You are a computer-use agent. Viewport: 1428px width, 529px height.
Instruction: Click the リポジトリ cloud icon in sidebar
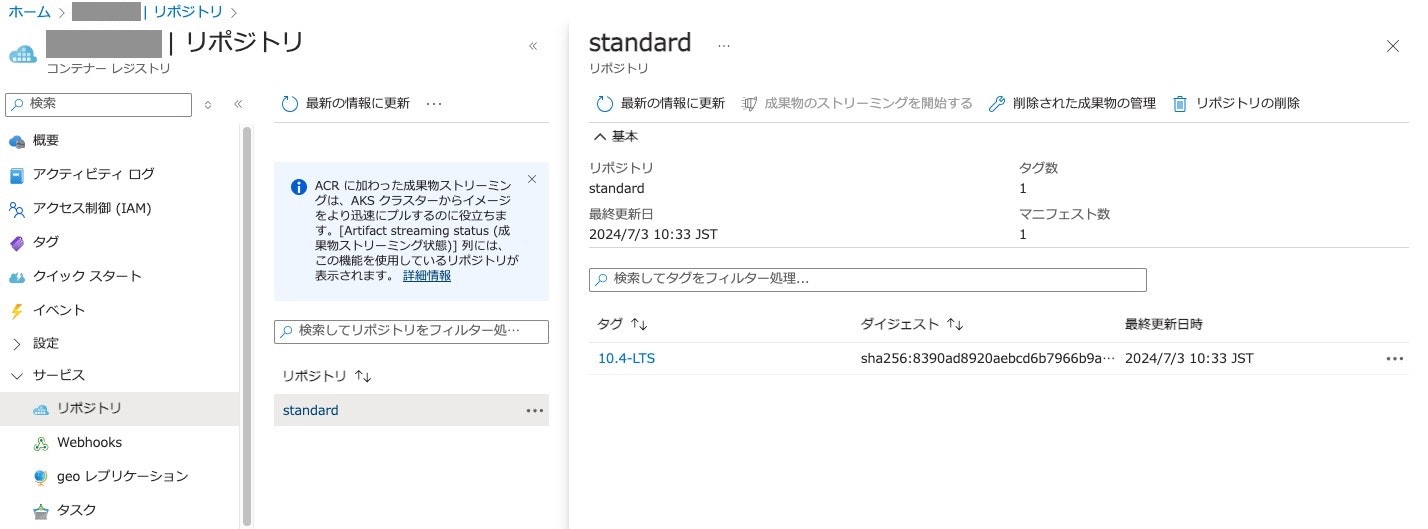pyautogui.click(x=41, y=409)
